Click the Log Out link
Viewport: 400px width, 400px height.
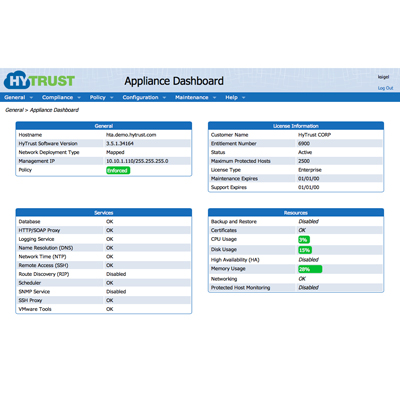(385, 88)
